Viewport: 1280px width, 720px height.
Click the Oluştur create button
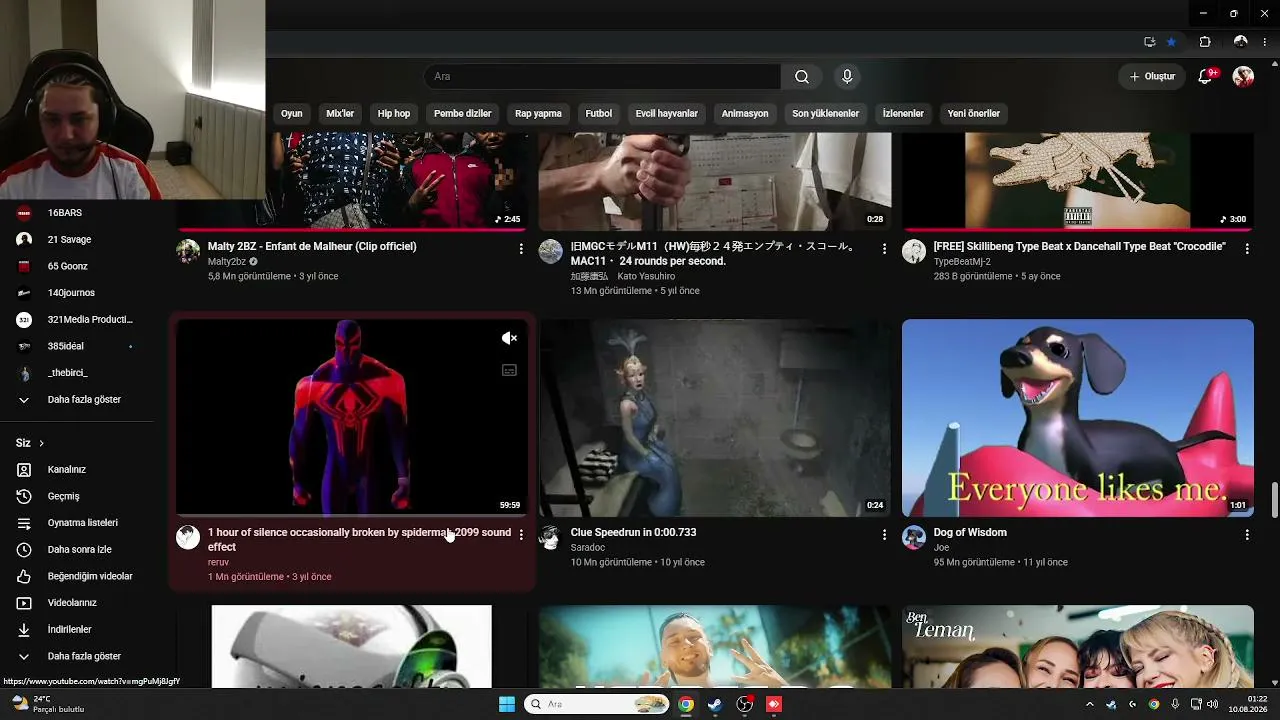1152,77
